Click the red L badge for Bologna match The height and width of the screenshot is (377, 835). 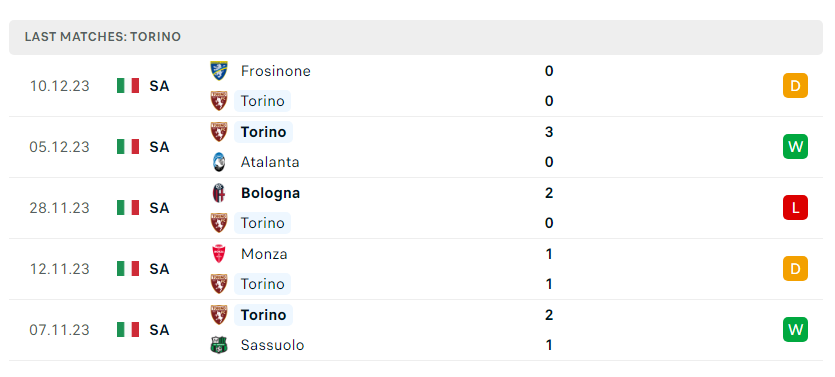(x=795, y=208)
